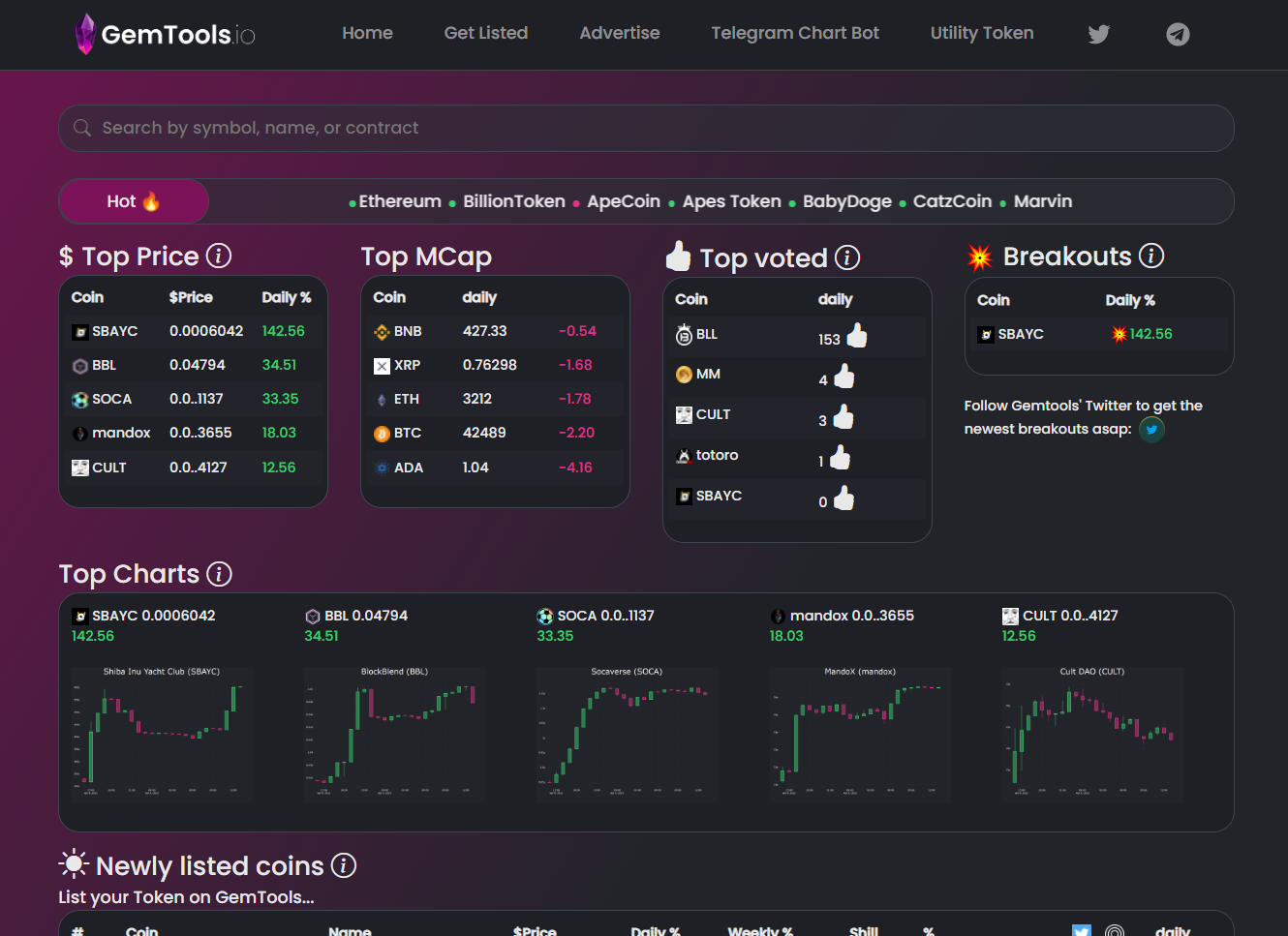Open the Twitter icon in the navbar
Image resolution: width=1288 pixels, height=936 pixels.
click(x=1098, y=35)
